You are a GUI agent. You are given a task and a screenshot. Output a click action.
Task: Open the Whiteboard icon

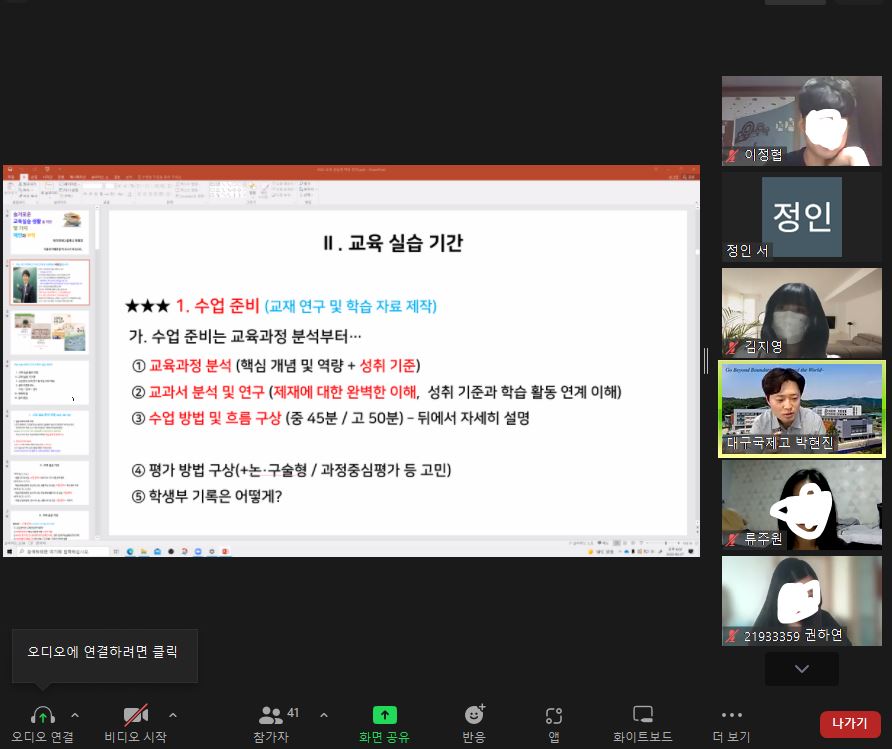[643, 715]
